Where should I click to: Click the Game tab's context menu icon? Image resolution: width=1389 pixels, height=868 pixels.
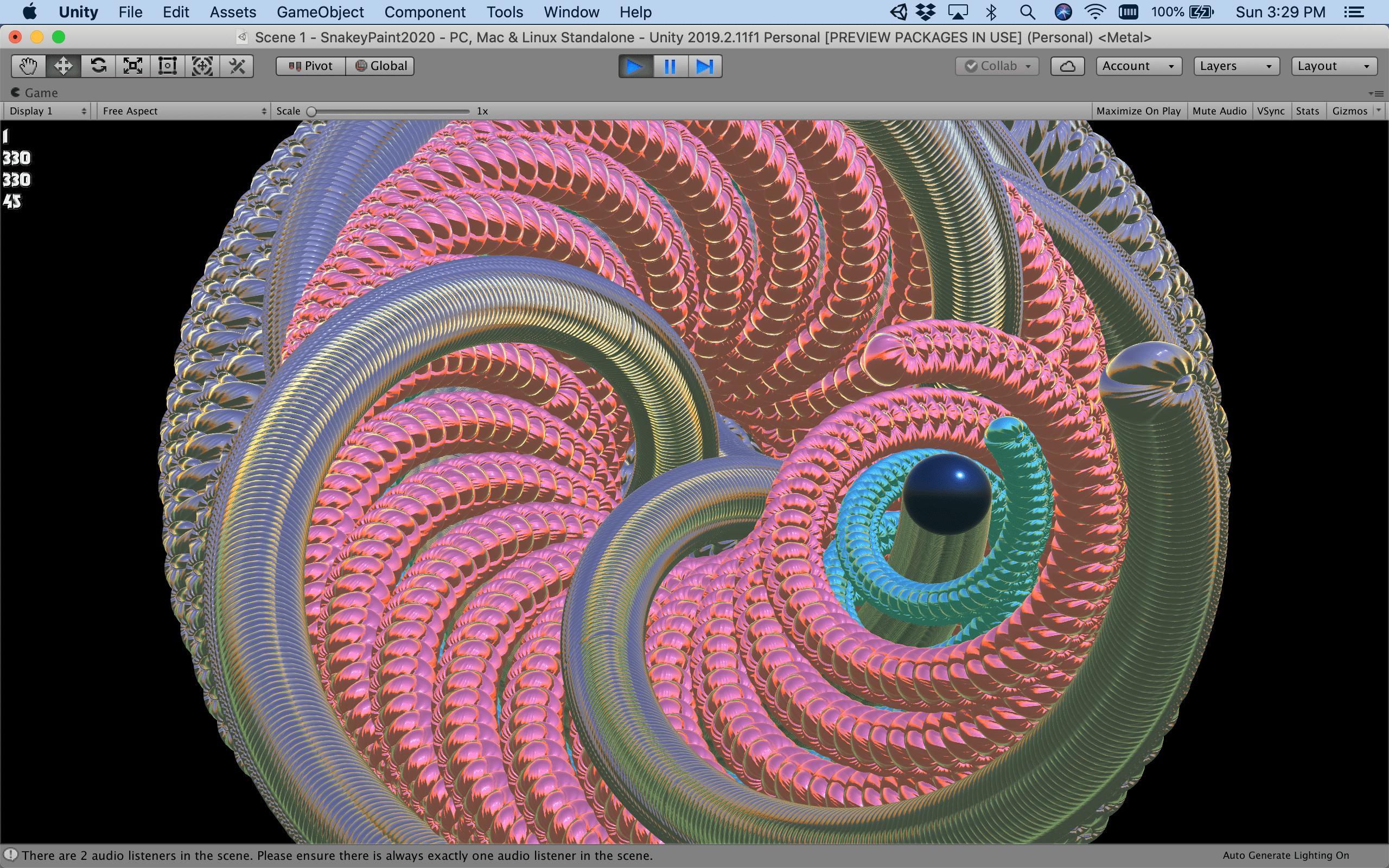point(1377,93)
